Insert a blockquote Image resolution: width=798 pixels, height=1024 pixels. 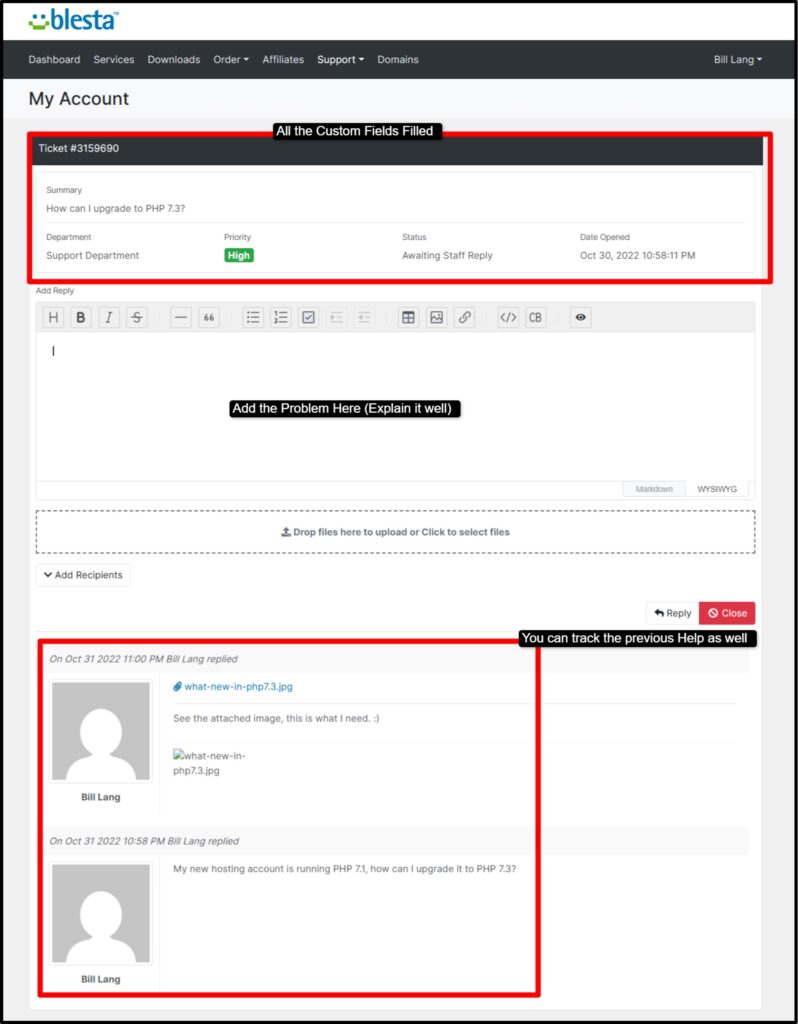pos(209,317)
